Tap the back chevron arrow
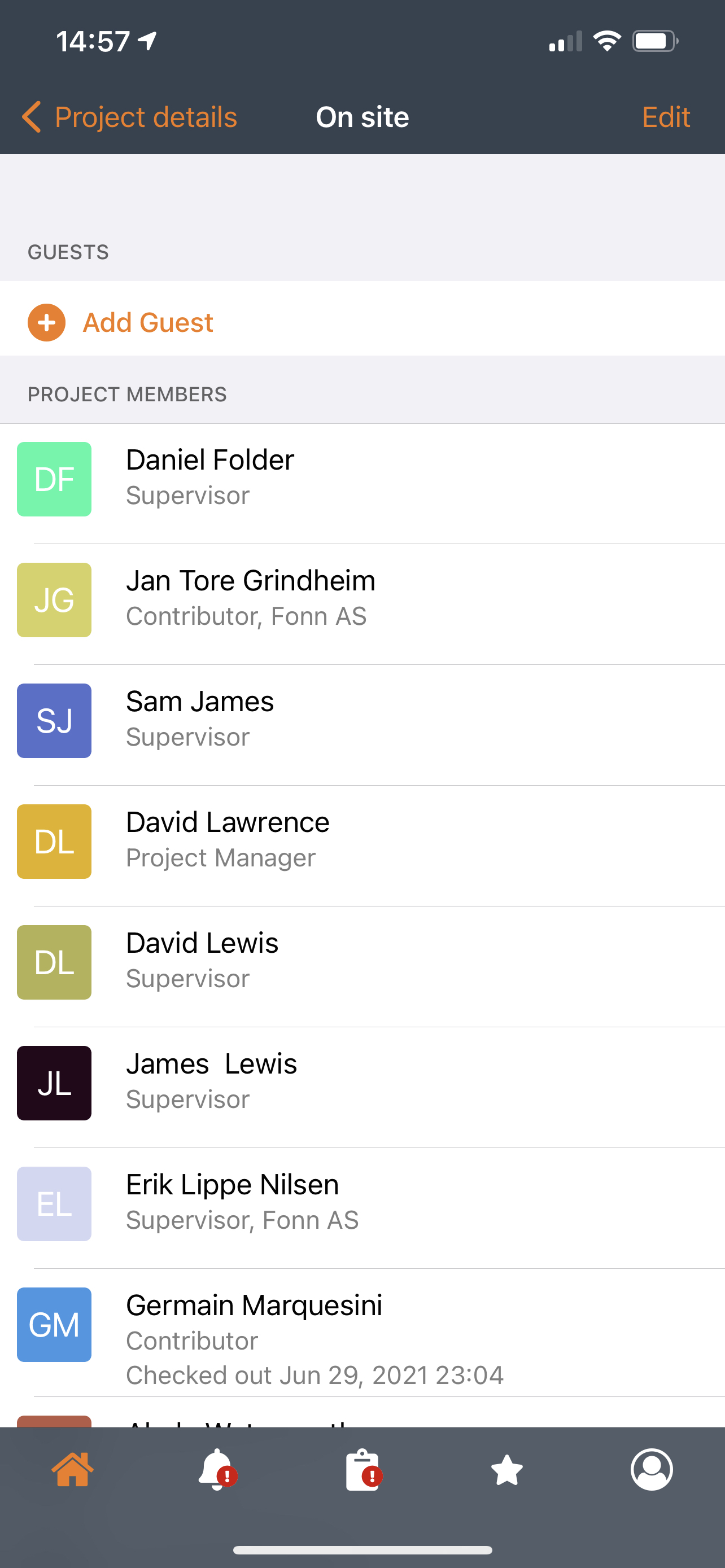 tap(31, 117)
